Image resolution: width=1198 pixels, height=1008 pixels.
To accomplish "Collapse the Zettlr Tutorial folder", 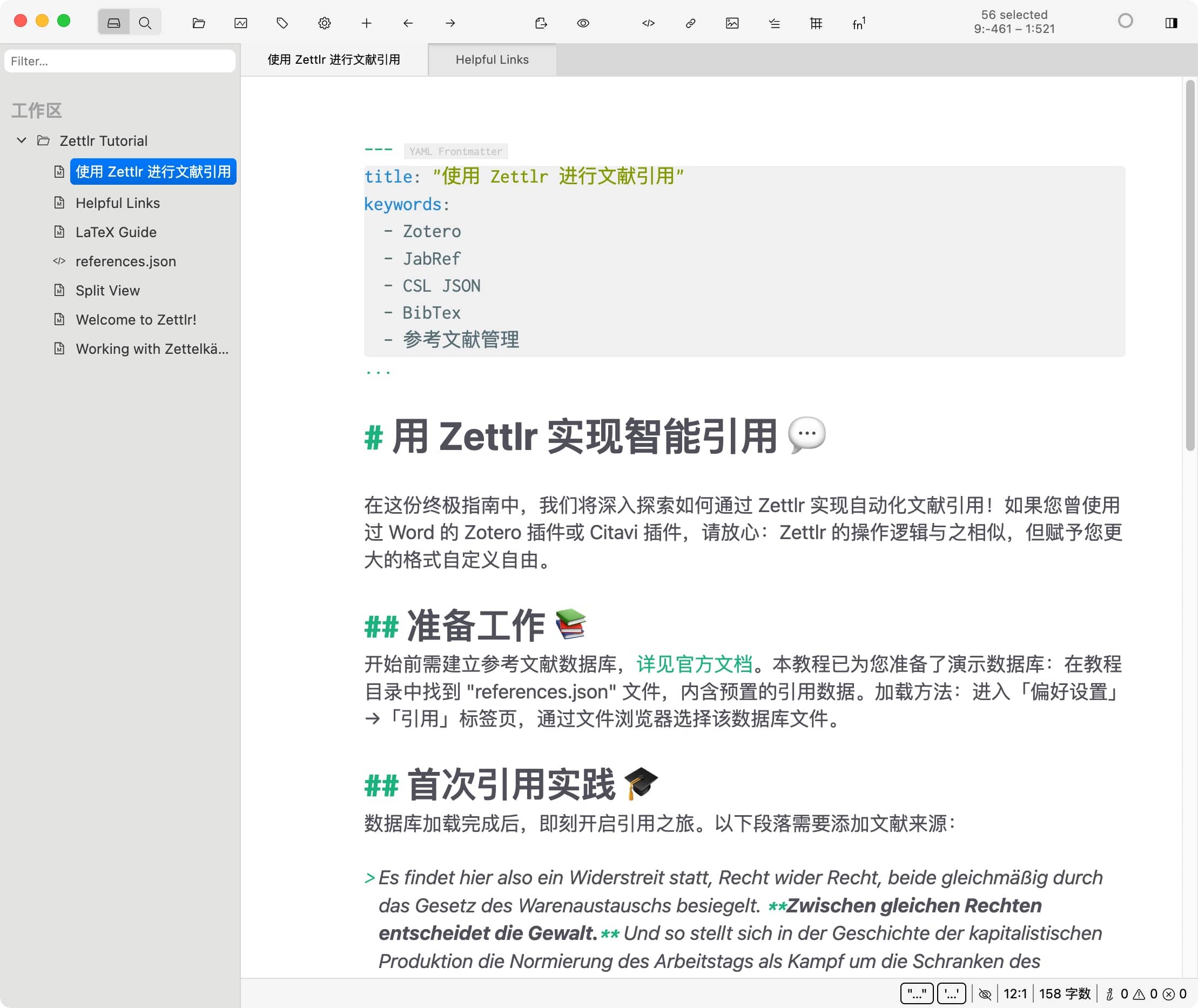I will (x=22, y=140).
